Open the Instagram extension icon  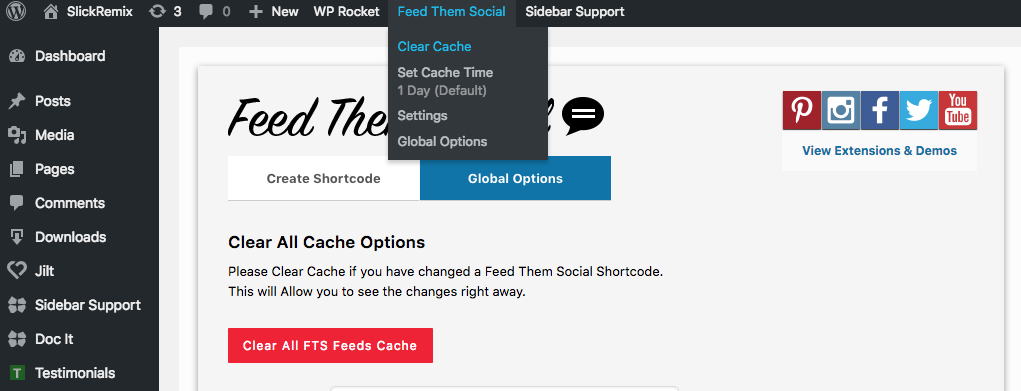click(841, 110)
